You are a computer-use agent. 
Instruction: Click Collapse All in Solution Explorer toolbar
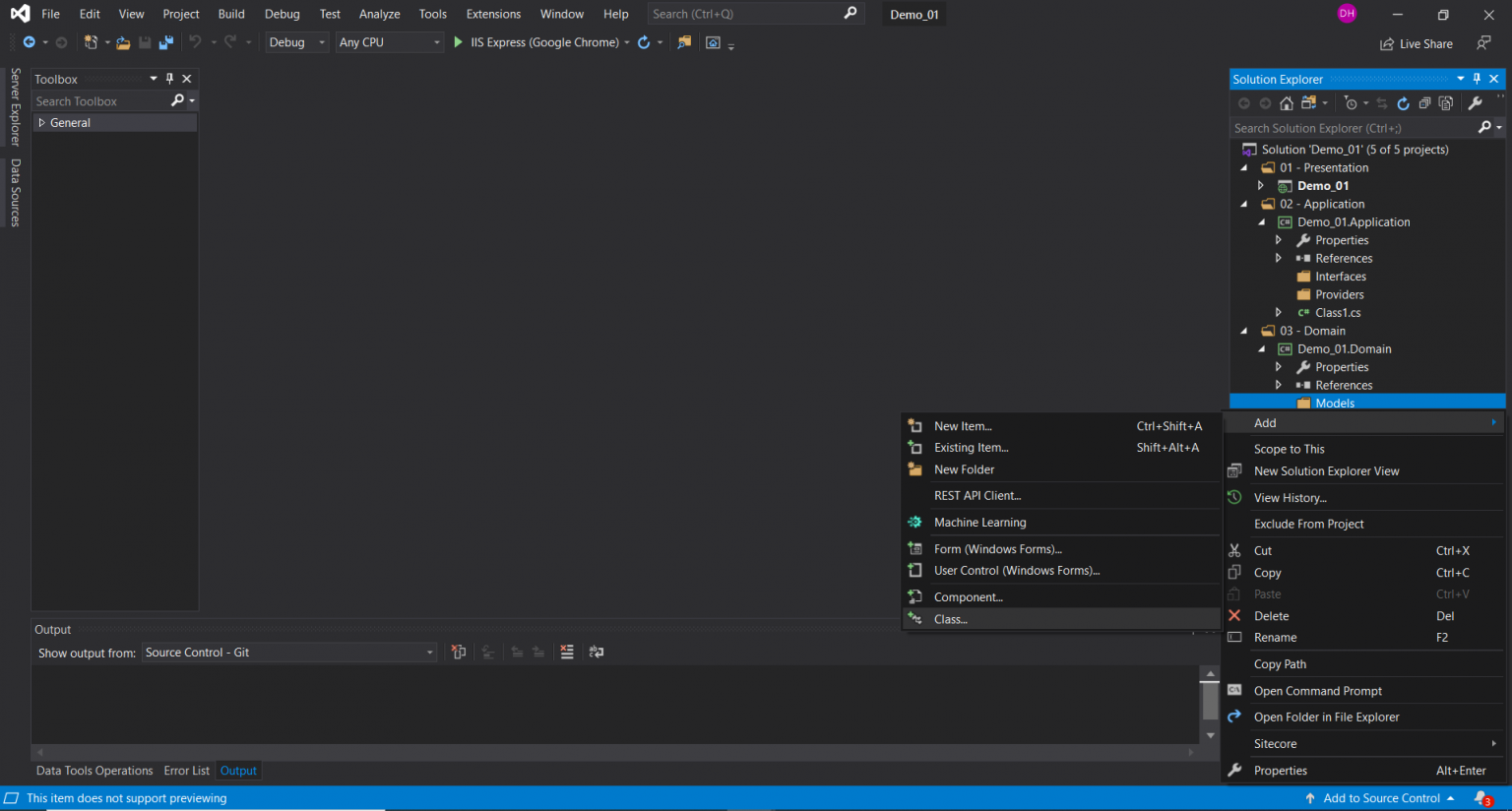tap(1424, 103)
